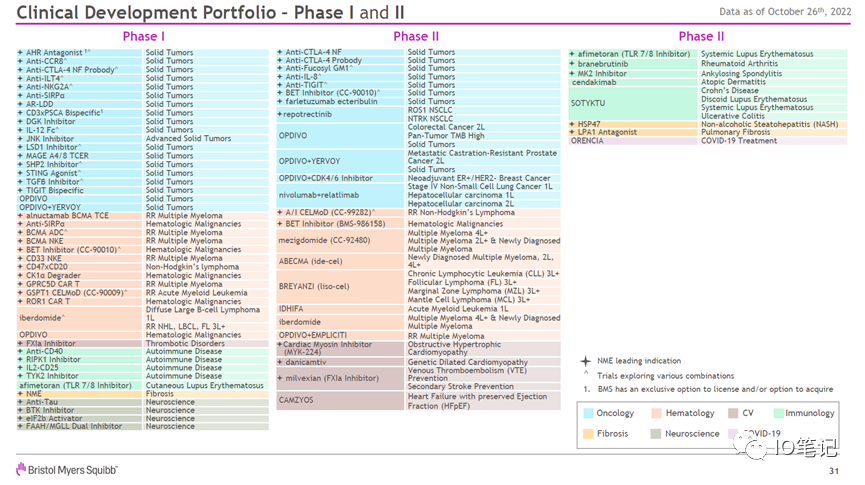The image size is (865, 485).
Task: Click the 'Anti-Fucosyl GM1' entry
Action: [x=317, y=68]
